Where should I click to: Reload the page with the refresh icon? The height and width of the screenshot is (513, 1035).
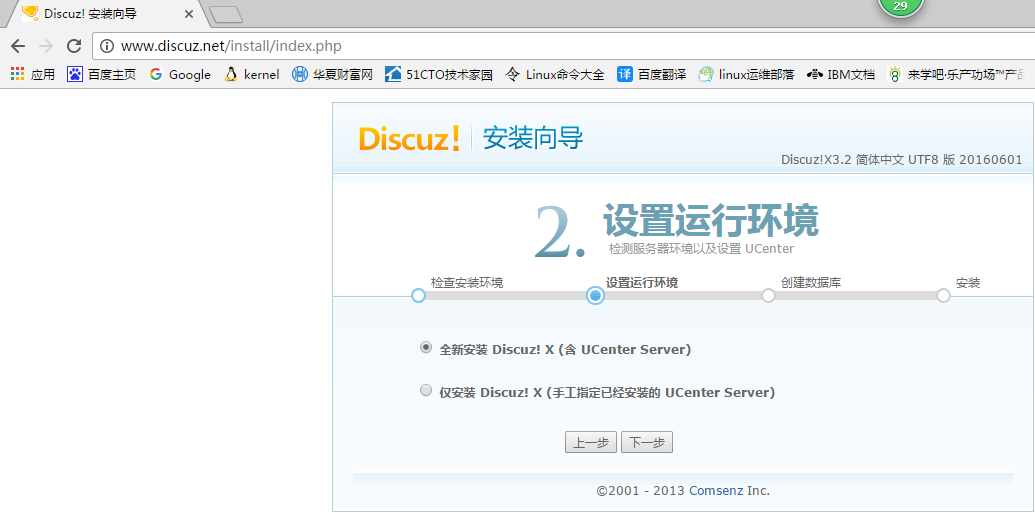74,46
